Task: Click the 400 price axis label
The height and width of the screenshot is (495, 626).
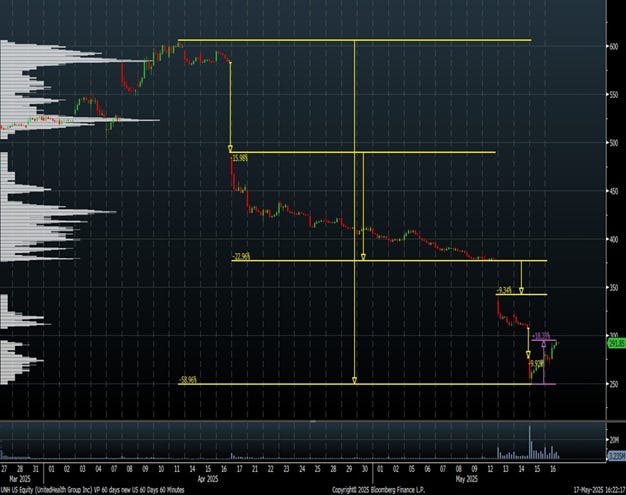Action: (x=613, y=240)
